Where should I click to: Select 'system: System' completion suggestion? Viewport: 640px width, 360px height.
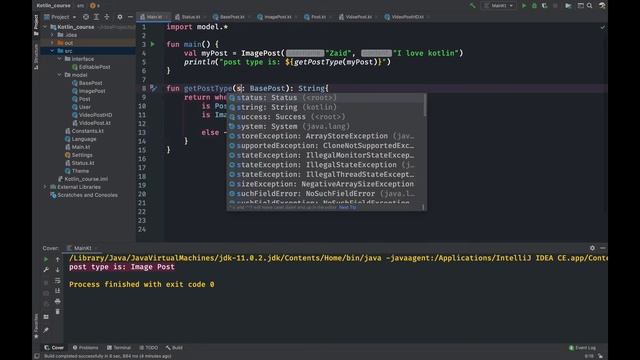coord(325,127)
